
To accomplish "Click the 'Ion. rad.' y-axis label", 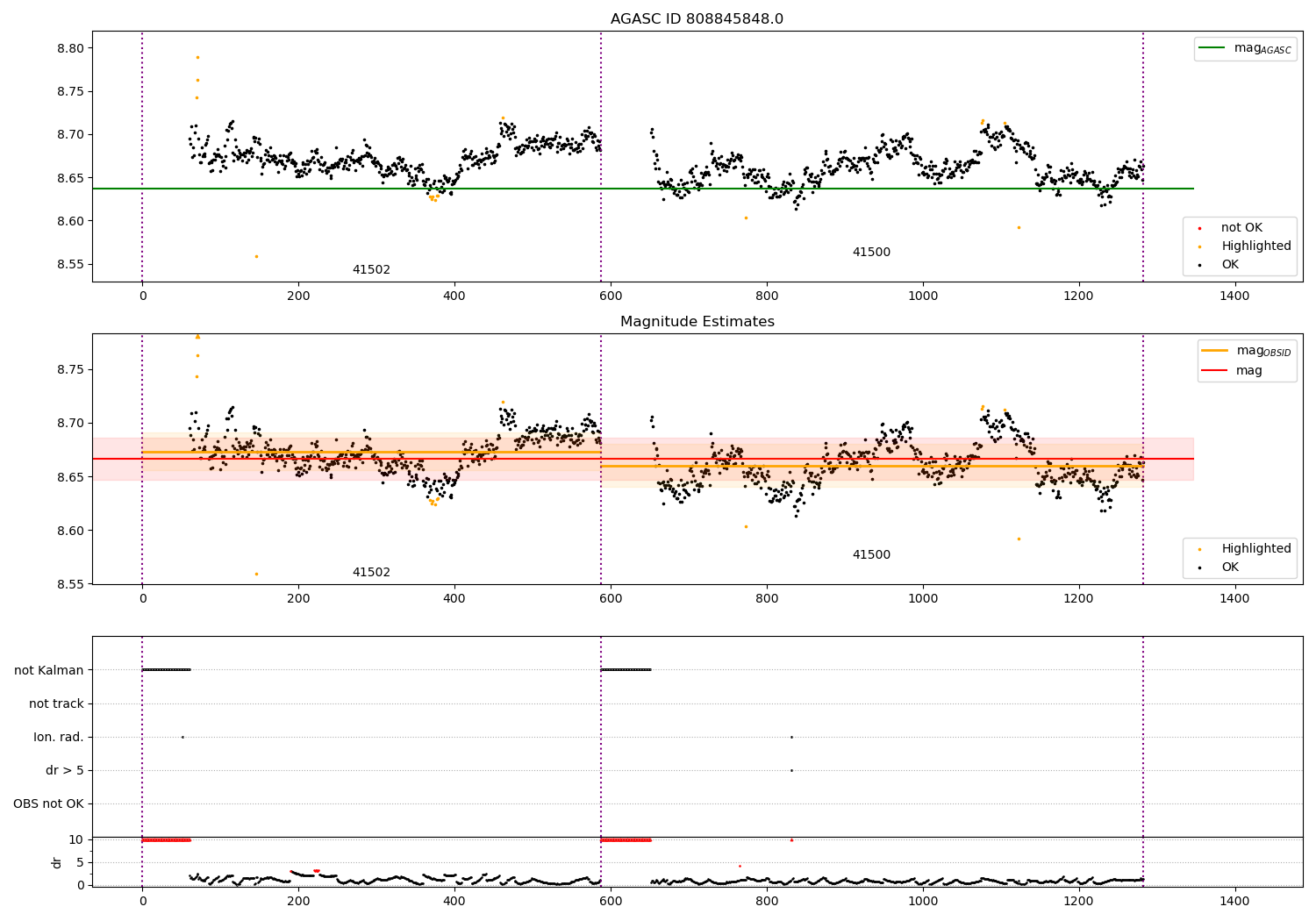I will pos(59,738).
